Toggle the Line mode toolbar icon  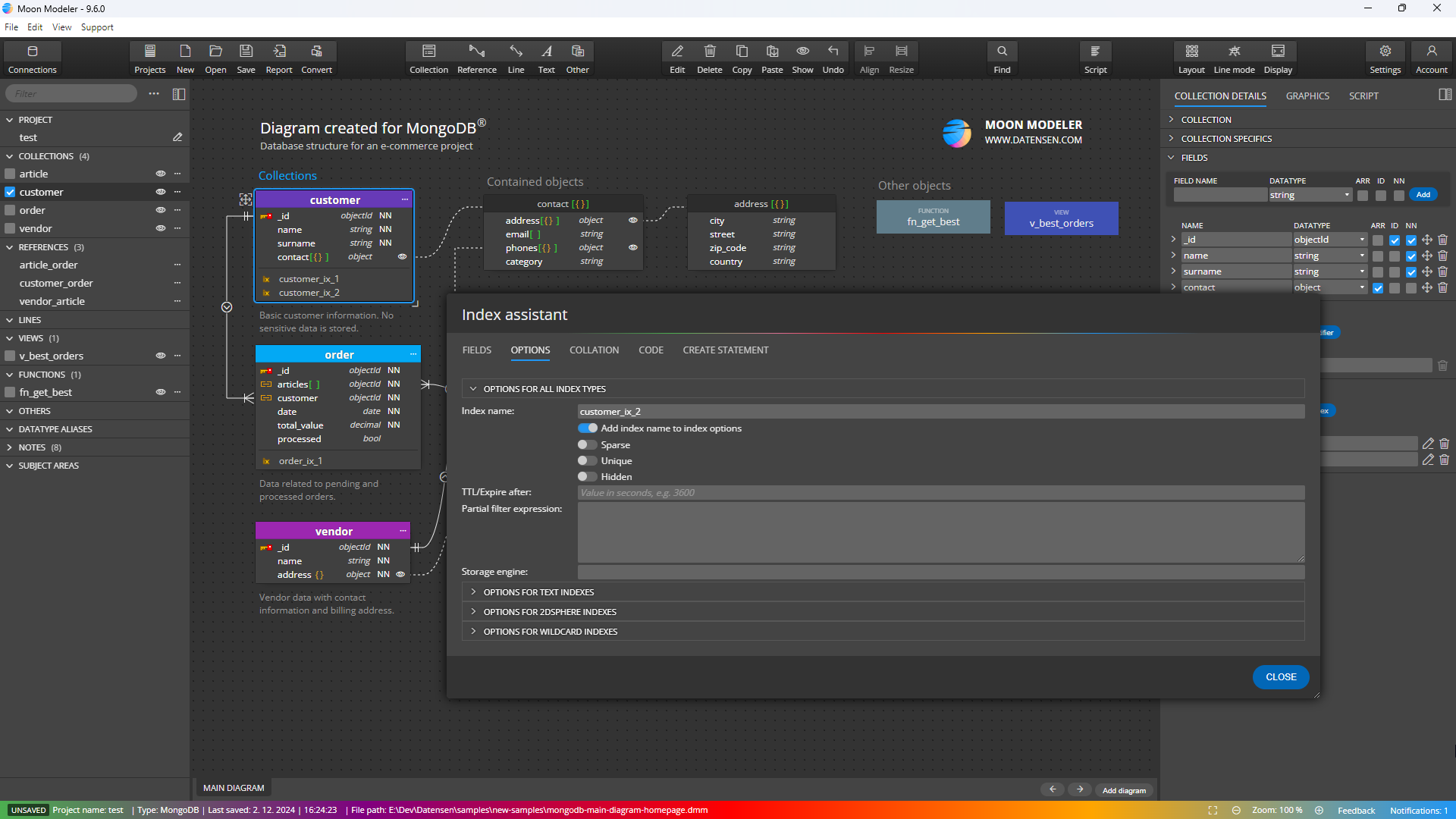[1234, 58]
